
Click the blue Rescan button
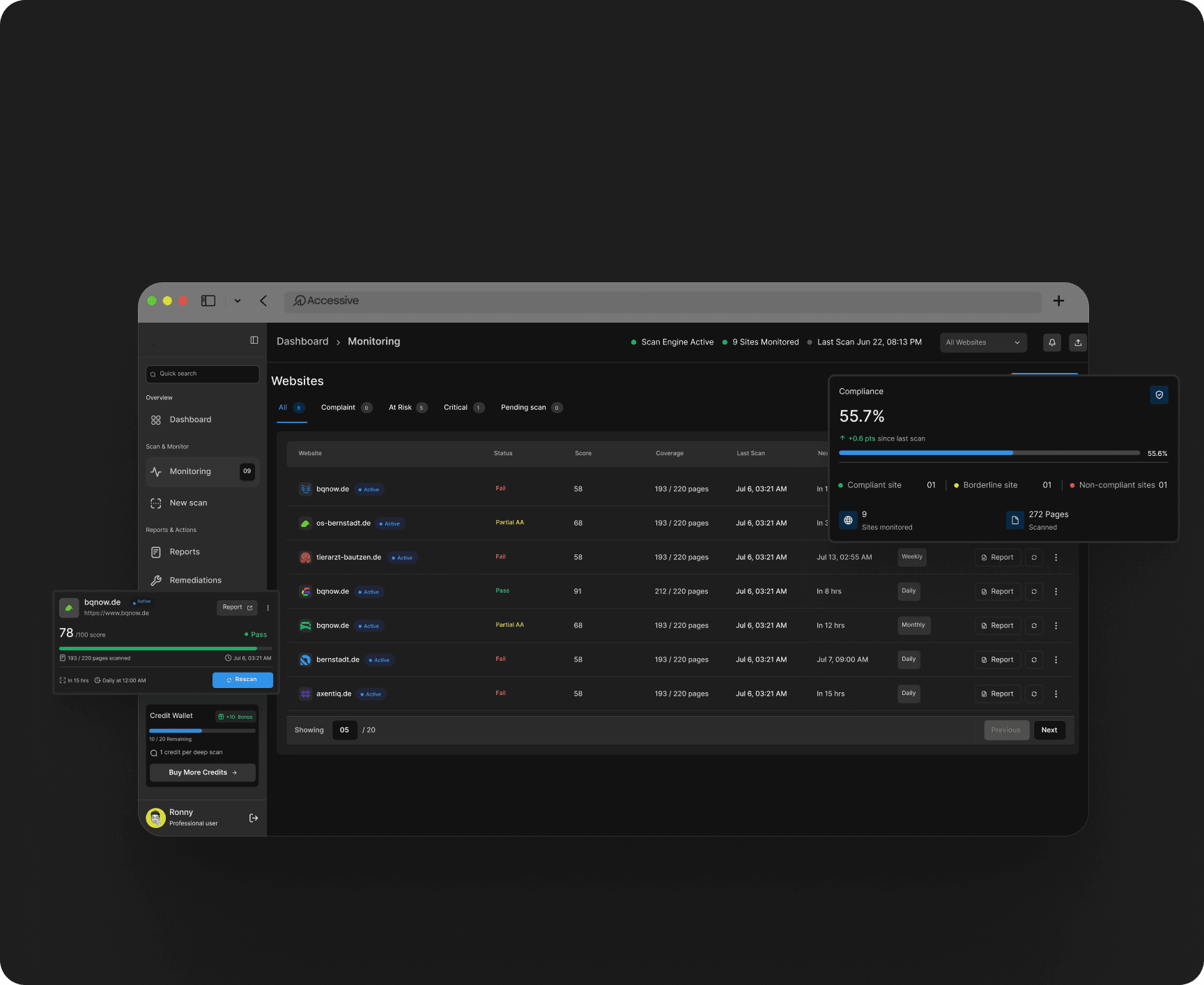click(242, 680)
